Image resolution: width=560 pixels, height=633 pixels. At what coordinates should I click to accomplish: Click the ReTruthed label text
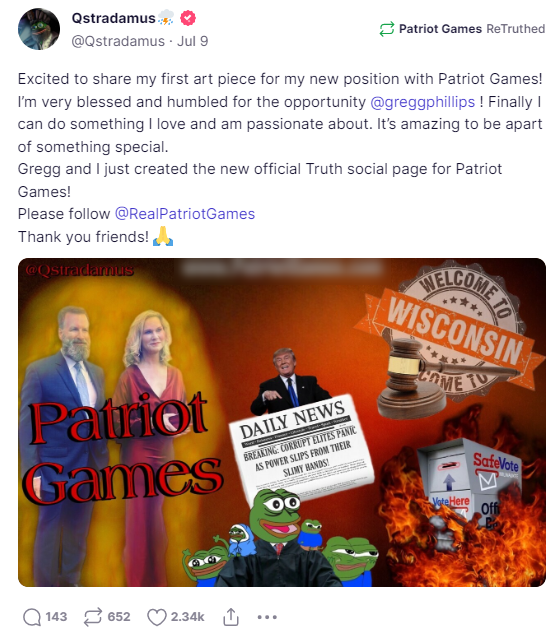(516, 29)
